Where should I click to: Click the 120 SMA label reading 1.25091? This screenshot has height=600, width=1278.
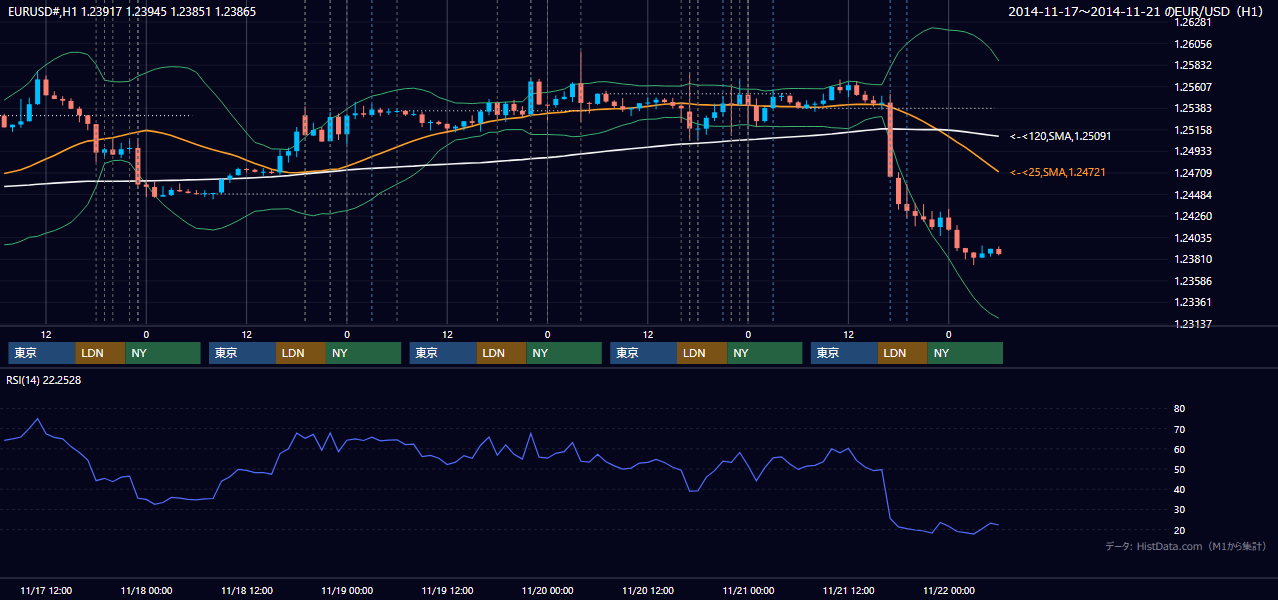(1061, 136)
